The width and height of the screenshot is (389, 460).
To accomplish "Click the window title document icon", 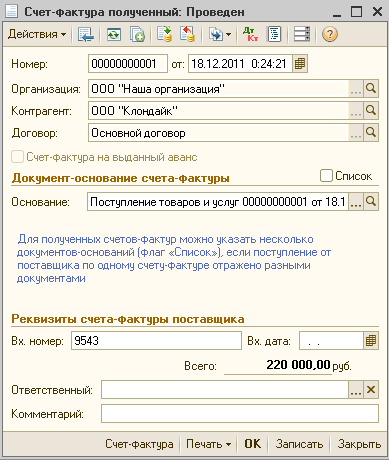I will point(12,12).
